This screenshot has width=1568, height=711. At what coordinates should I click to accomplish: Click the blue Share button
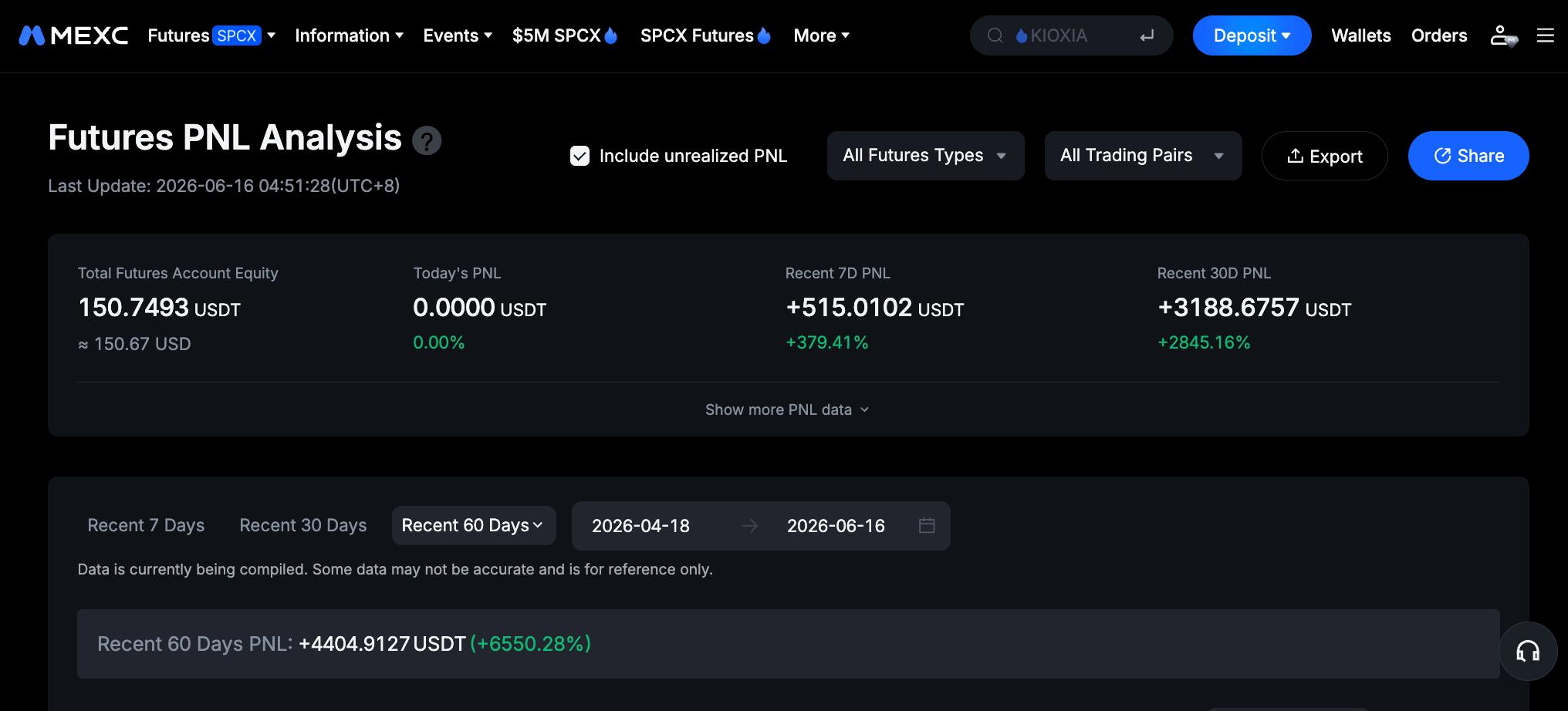pyautogui.click(x=1468, y=156)
